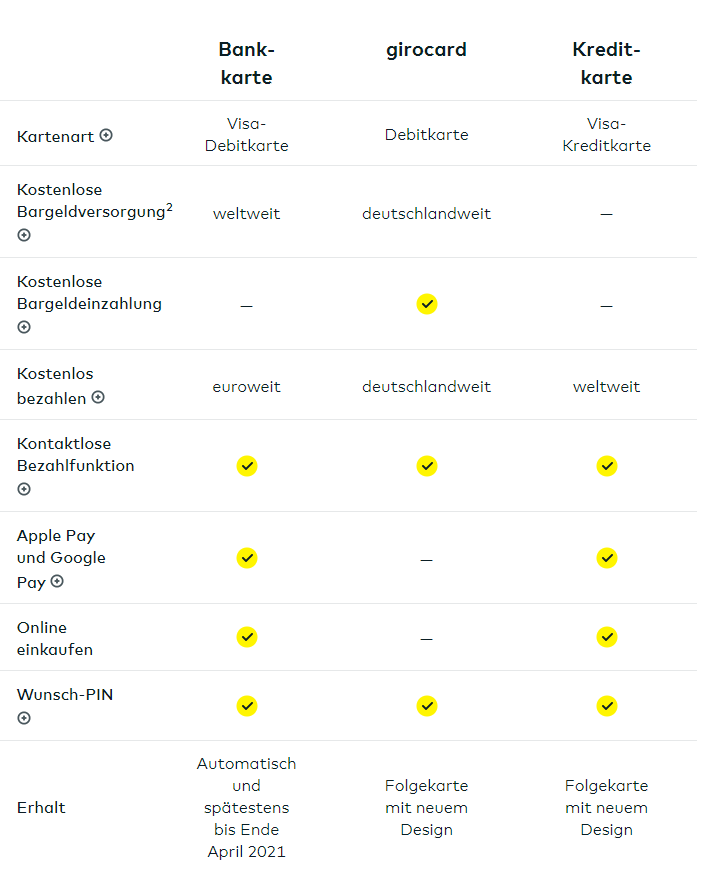This screenshot has height=884, width=705.
Task: Select the Kreditkarte column header
Action: [x=606, y=63]
